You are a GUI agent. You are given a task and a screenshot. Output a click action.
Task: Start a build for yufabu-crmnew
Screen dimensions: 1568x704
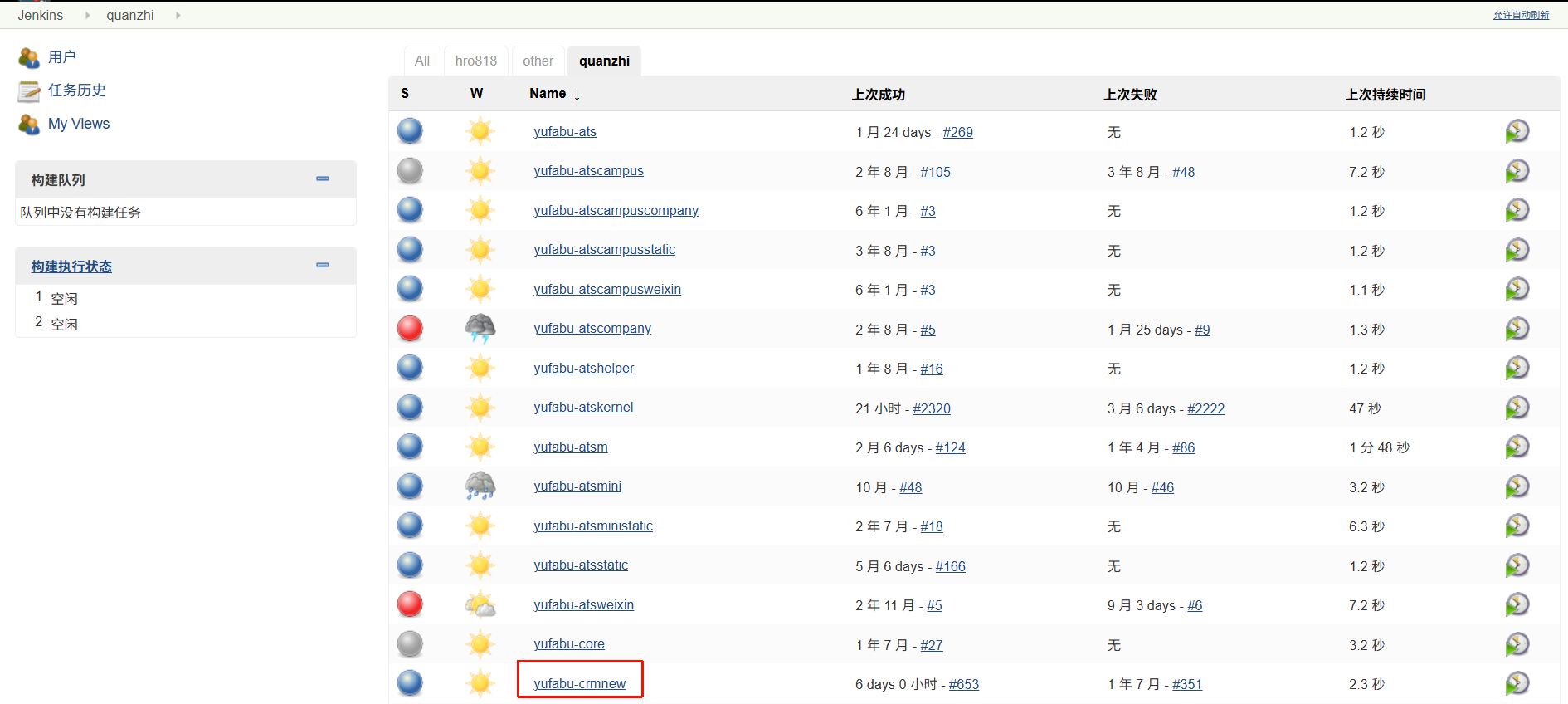1517,683
